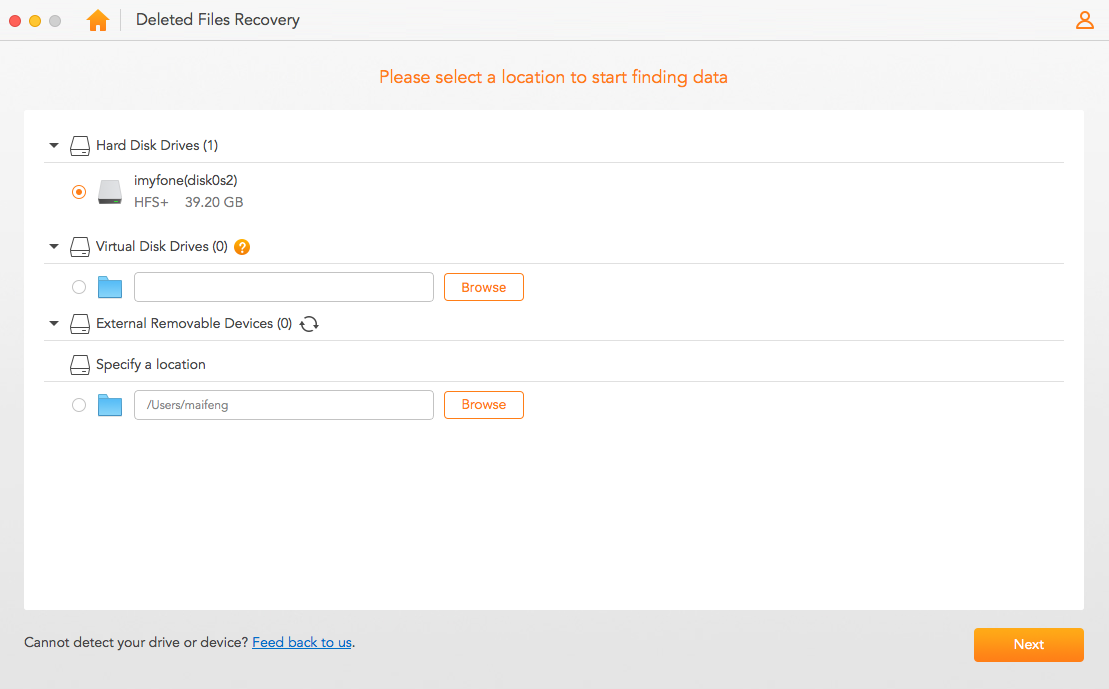This screenshot has width=1109, height=689.
Task: Click the home icon in the toolbar
Action: pos(97,19)
